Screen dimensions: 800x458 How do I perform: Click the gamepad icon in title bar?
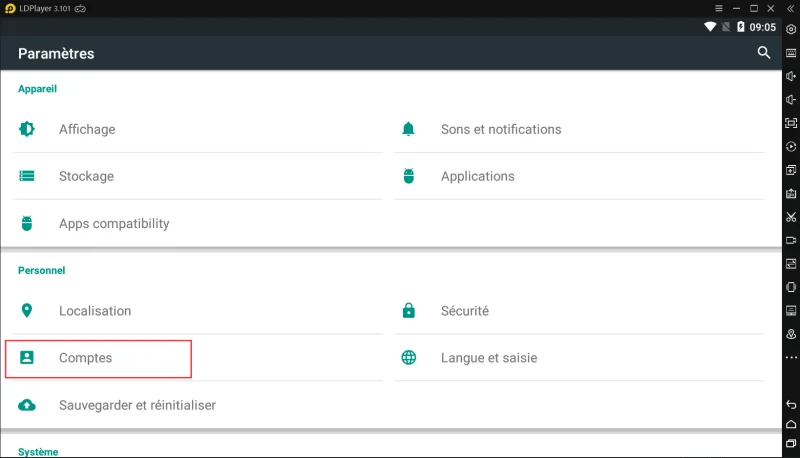[80, 9]
